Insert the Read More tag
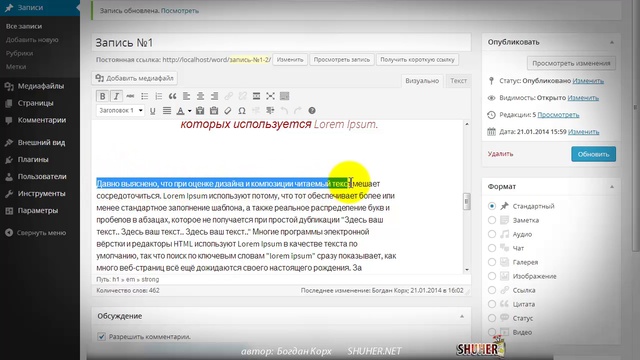The height and width of the screenshot is (360, 640). (256, 96)
